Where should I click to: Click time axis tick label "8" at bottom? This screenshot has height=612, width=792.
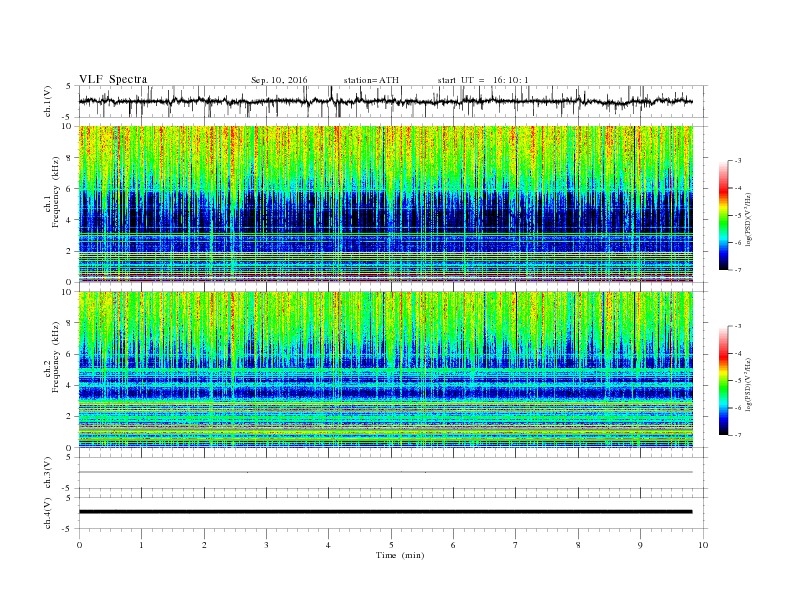coord(578,545)
